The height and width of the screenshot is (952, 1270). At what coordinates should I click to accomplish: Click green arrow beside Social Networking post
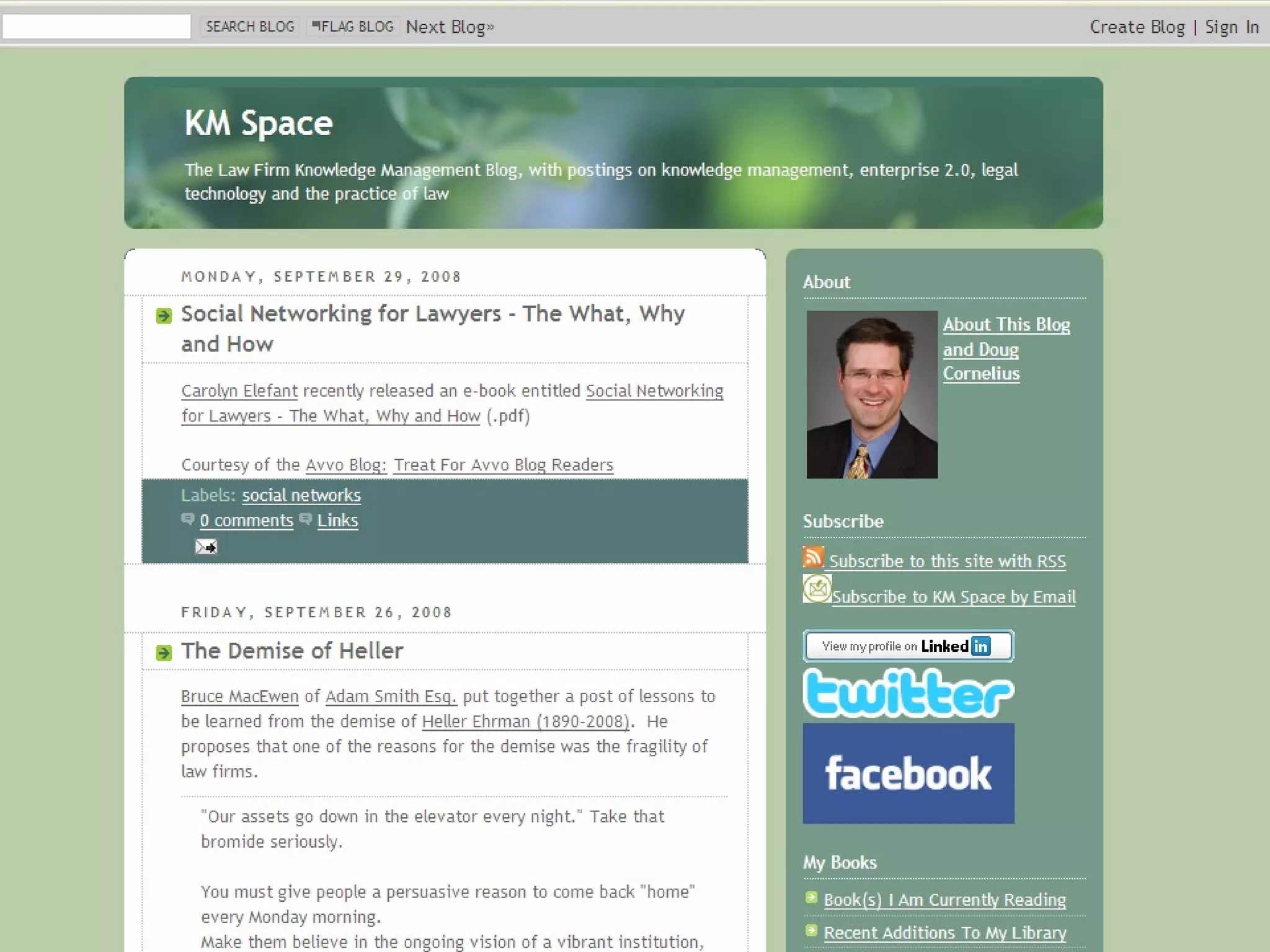(164, 316)
